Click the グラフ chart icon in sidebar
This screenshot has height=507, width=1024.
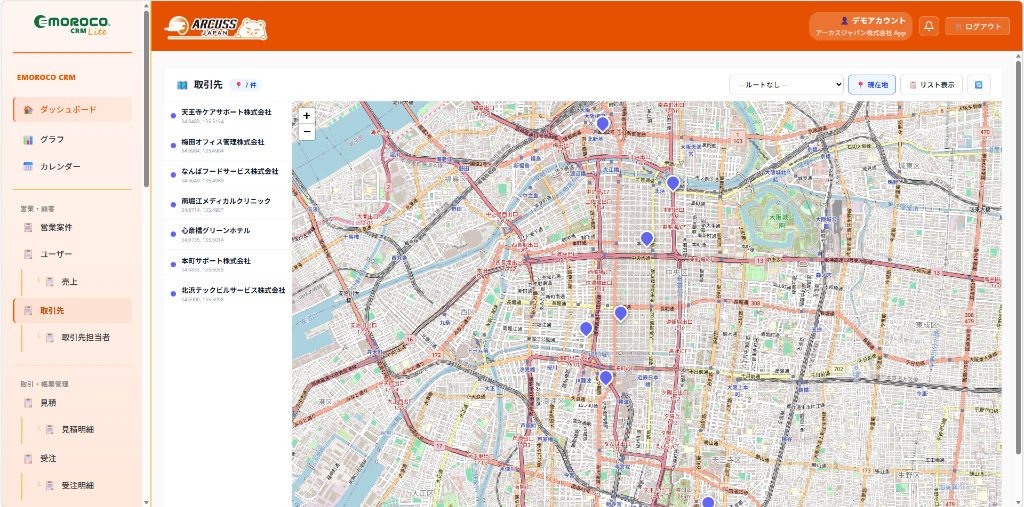[28, 140]
